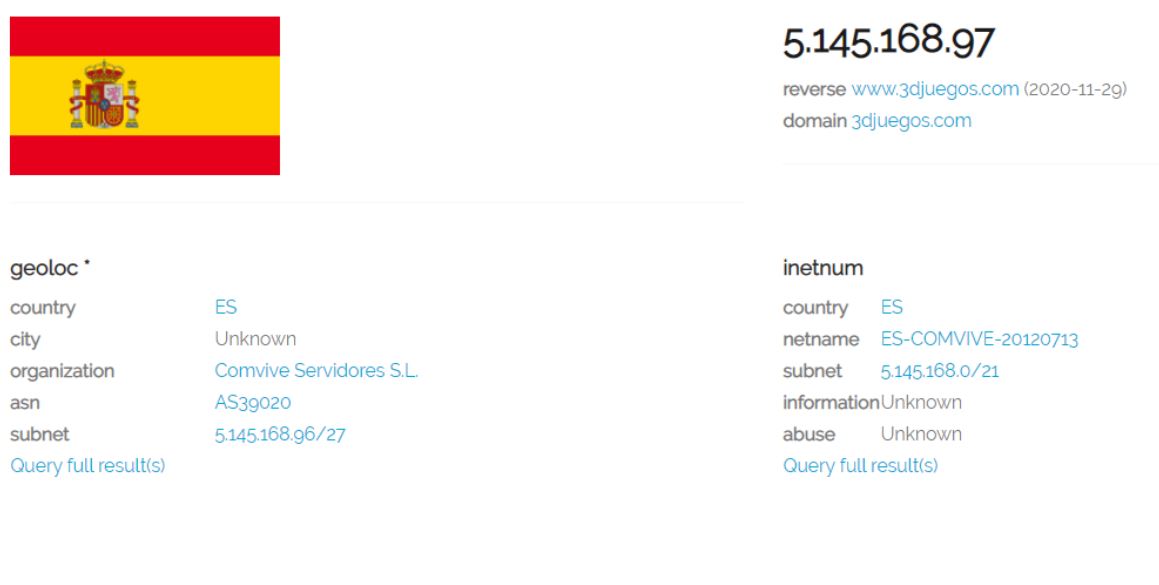Click the ES country link under inetnum
This screenshot has height=585, width=1159.
coord(892,308)
